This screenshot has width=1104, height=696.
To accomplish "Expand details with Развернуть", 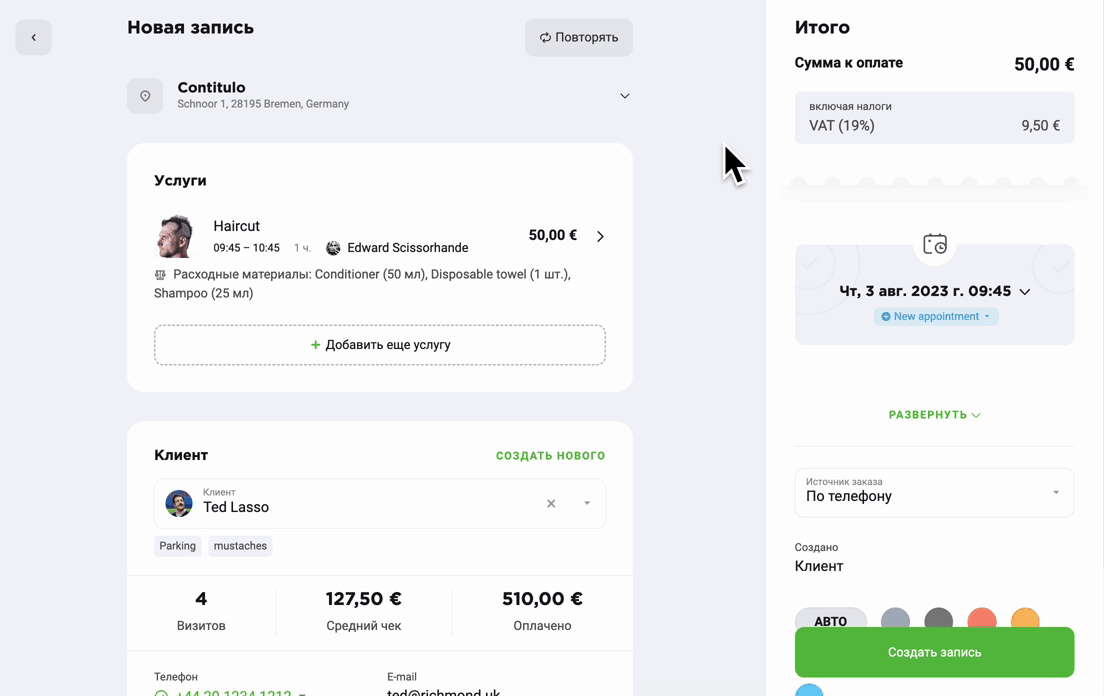I will (934, 415).
